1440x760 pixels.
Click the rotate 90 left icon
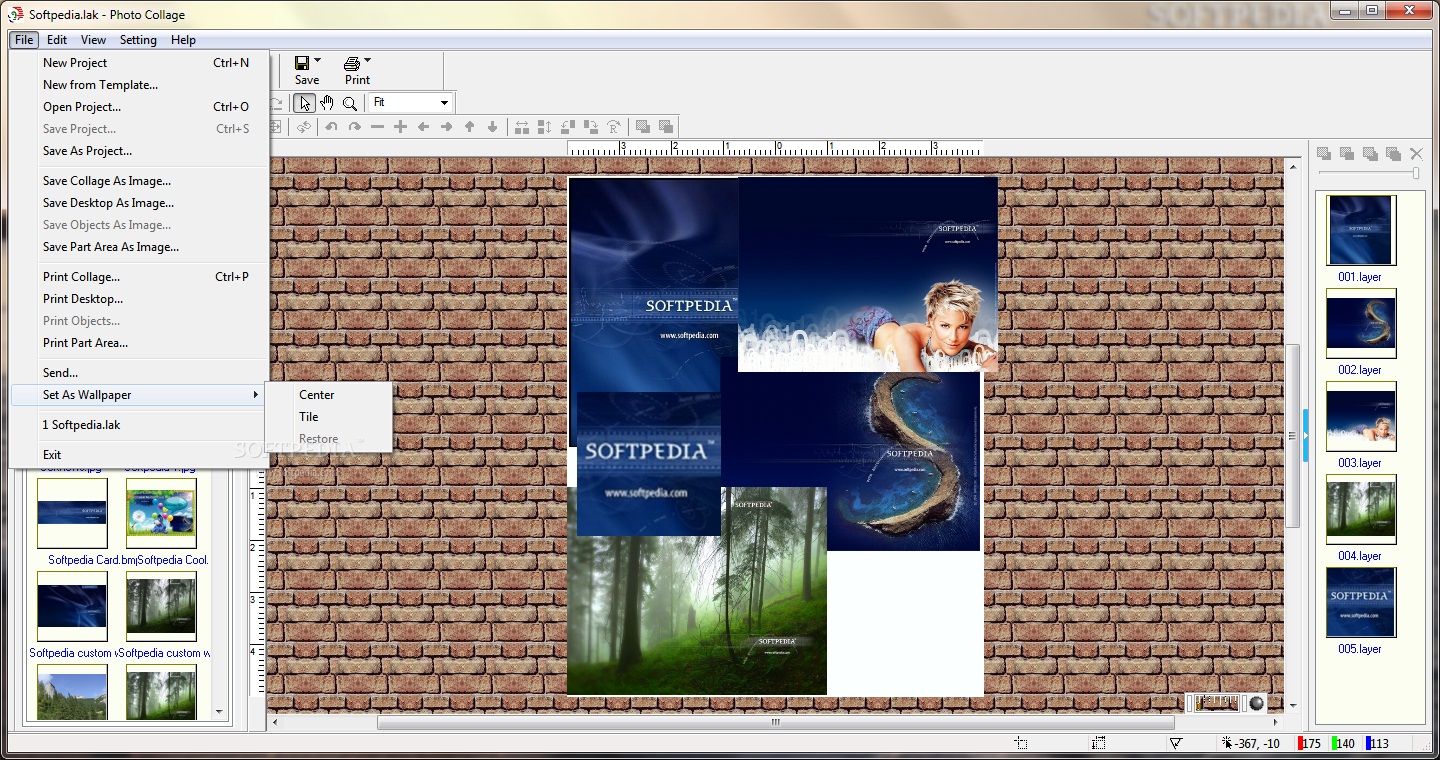(567, 127)
